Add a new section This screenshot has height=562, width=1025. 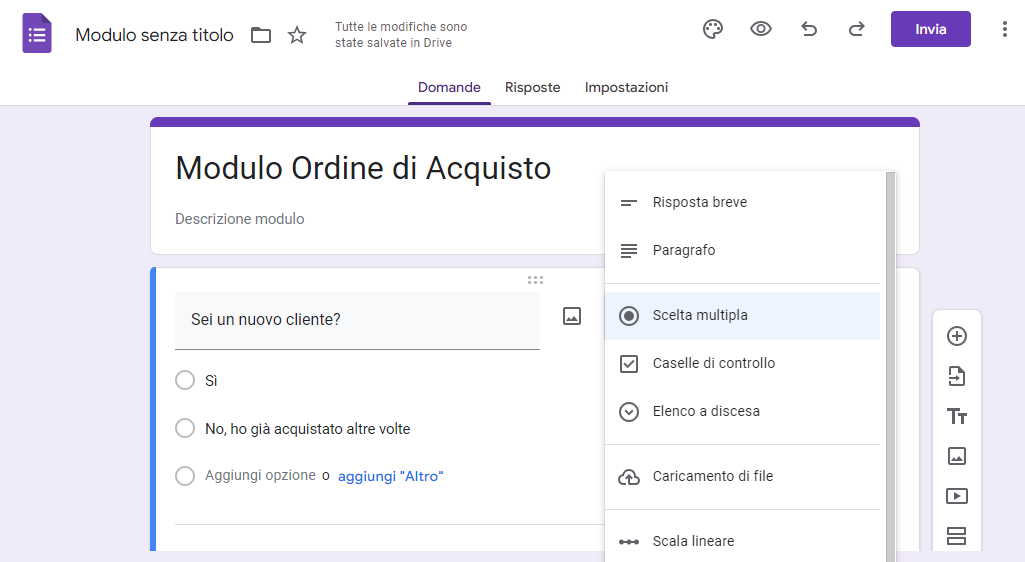[957, 536]
